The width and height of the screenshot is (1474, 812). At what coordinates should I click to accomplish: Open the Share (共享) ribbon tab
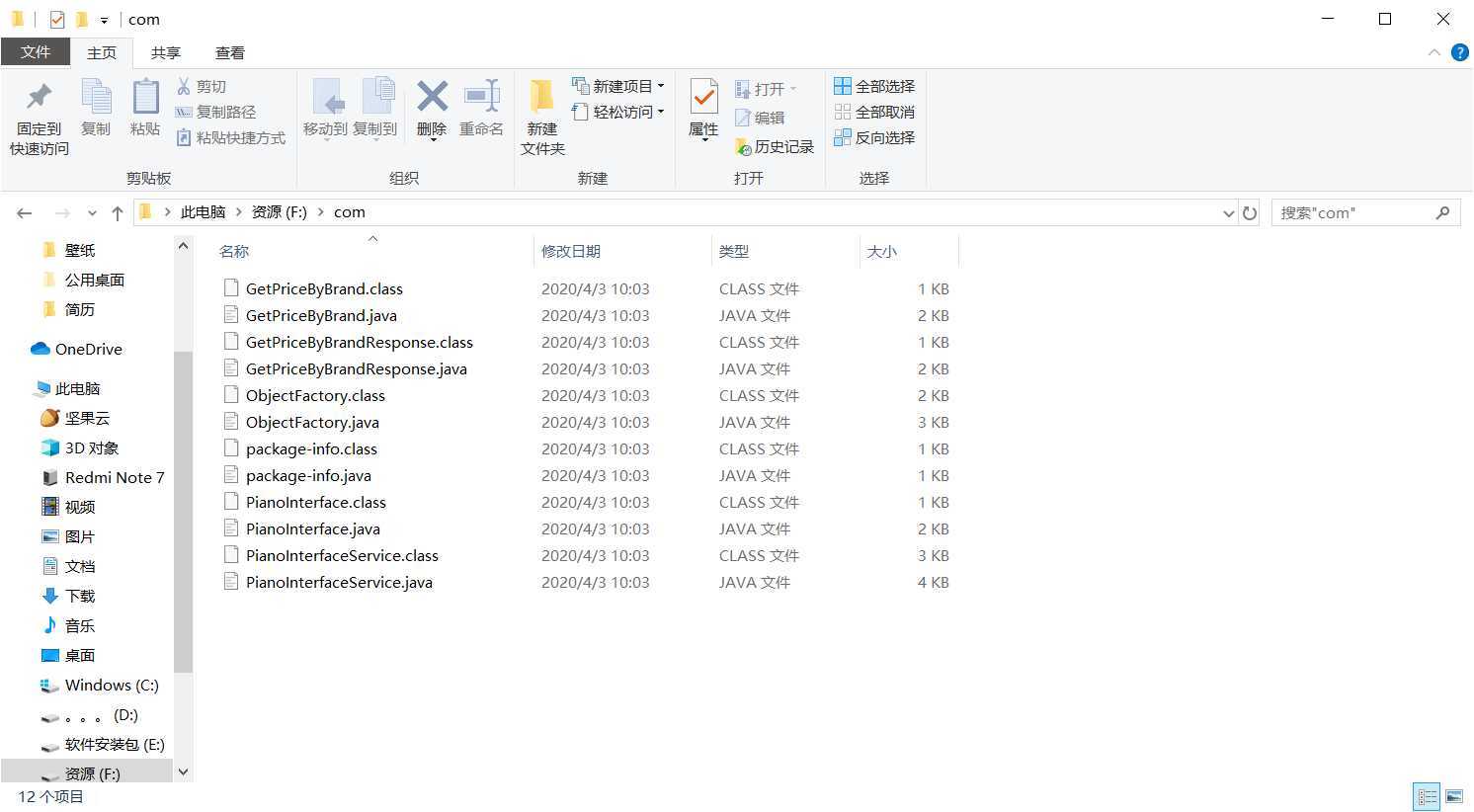(165, 53)
